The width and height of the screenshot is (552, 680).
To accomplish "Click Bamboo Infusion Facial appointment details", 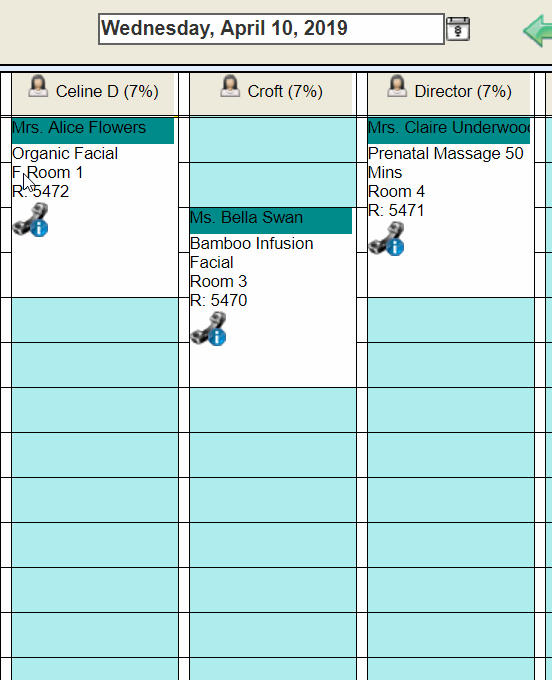I will coord(252,253).
